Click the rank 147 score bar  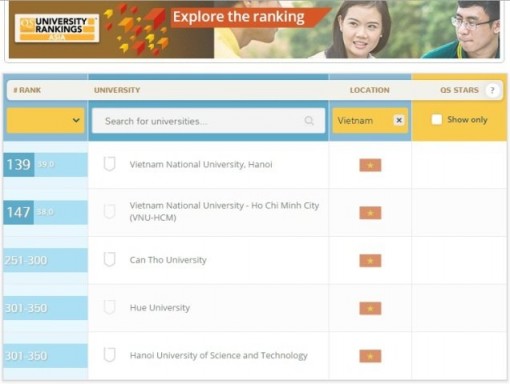pos(45,212)
